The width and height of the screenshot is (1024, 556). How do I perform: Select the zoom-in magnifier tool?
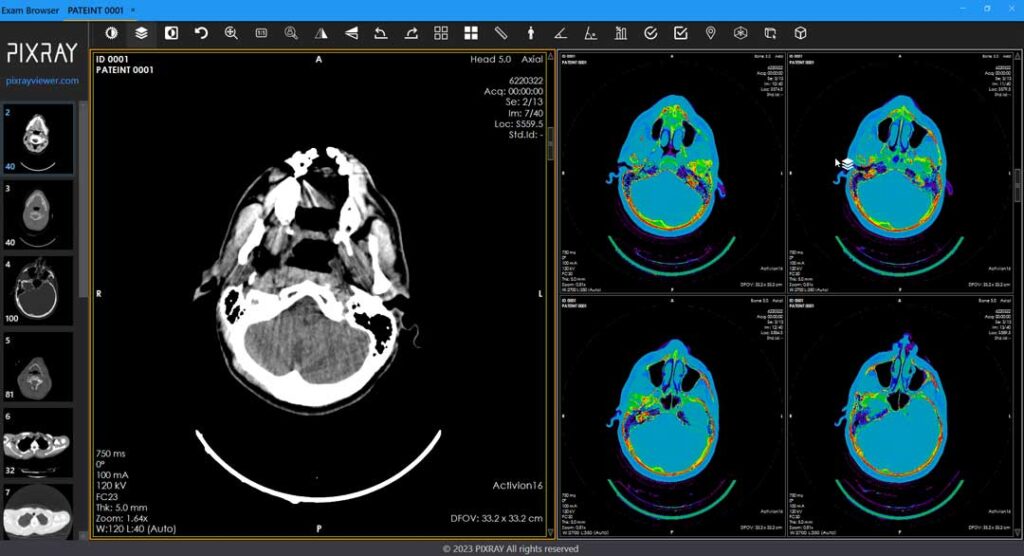click(231, 33)
